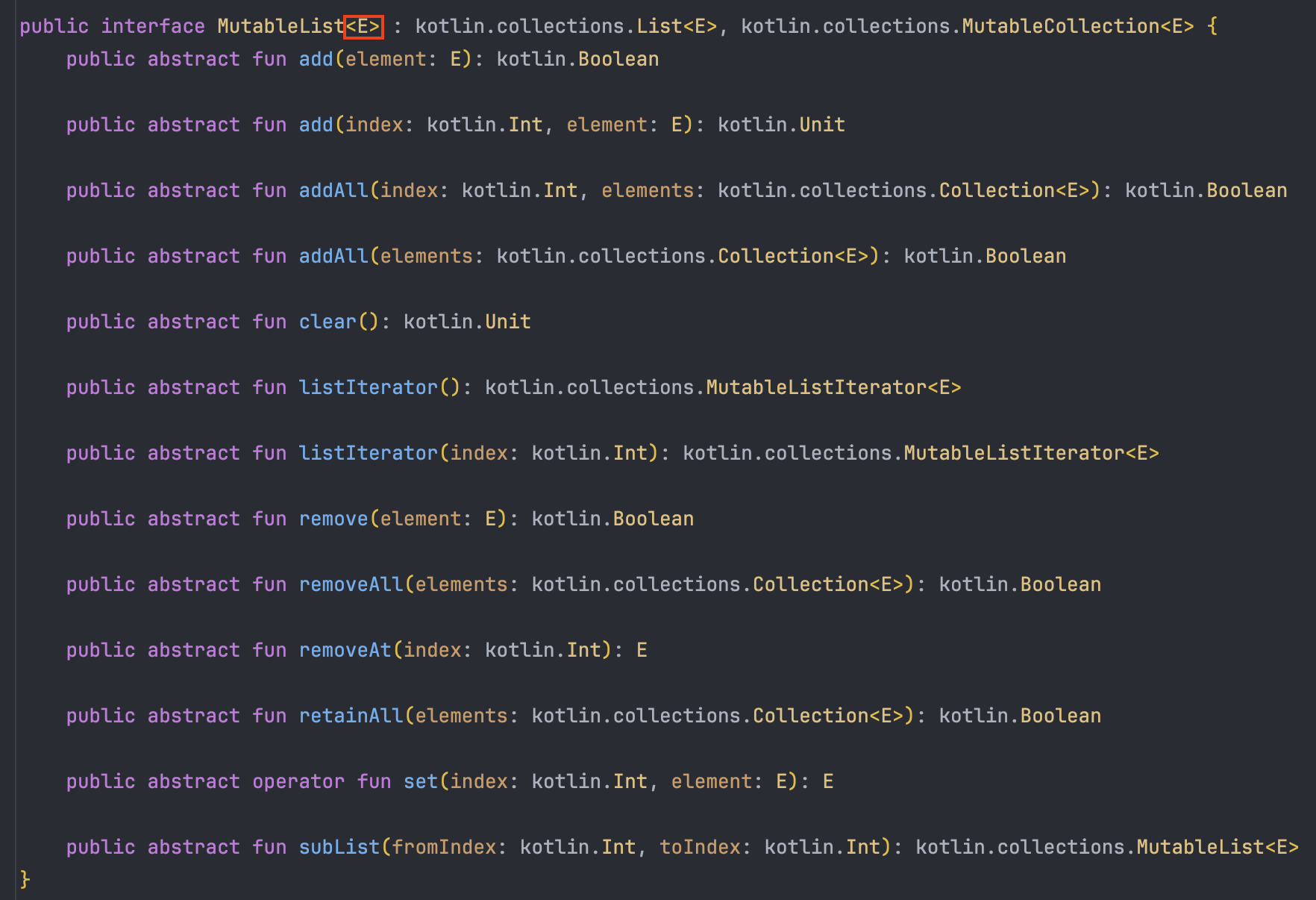Viewport: 1316px width, 900px height.
Task: Click kotlin.Unit return type of clear()
Action: click(x=467, y=322)
